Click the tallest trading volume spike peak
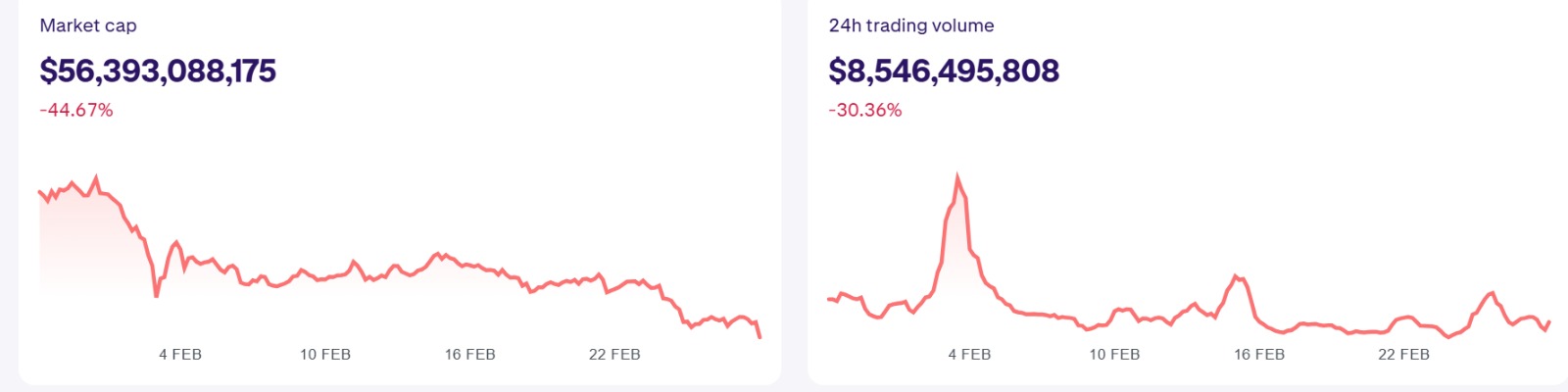 pyautogui.click(x=957, y=177)
